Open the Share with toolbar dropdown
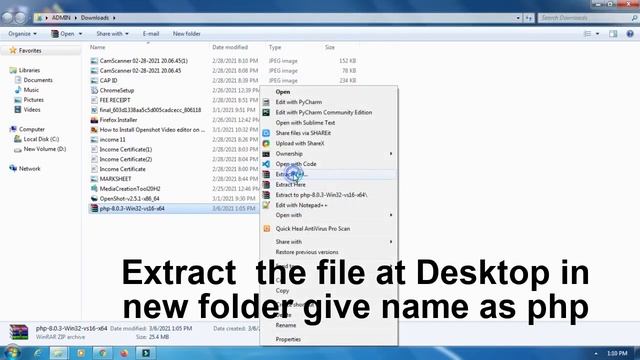This screenshot has height=360, width=640. 112,34
